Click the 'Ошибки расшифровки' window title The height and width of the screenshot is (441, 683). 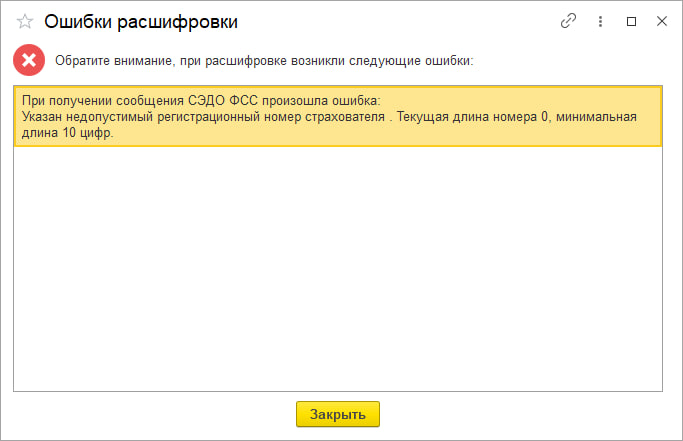click(x=141, y=22)
